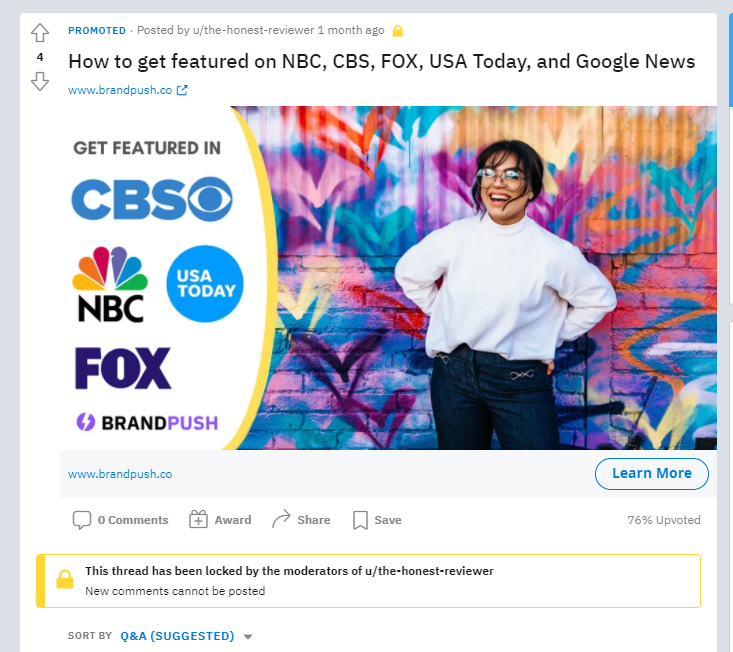Click the promoted ad banner image
The width and height of the screenshot is (733, 652).
(388, 278)
